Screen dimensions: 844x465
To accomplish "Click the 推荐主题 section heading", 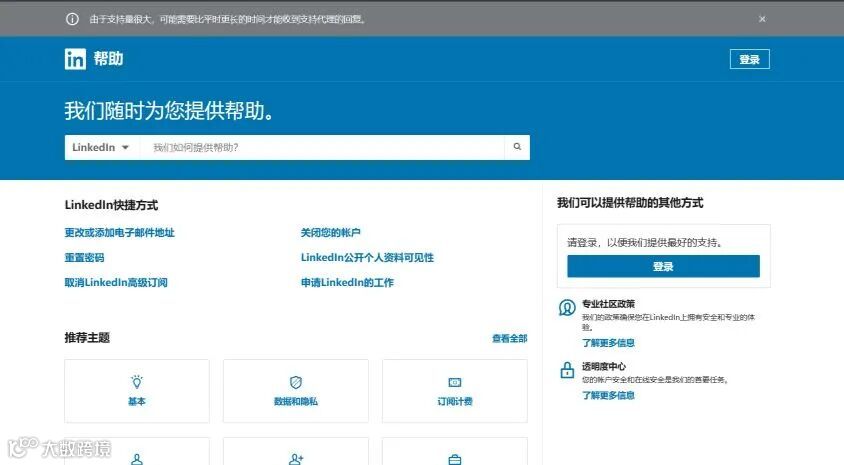I will point(87,338).
